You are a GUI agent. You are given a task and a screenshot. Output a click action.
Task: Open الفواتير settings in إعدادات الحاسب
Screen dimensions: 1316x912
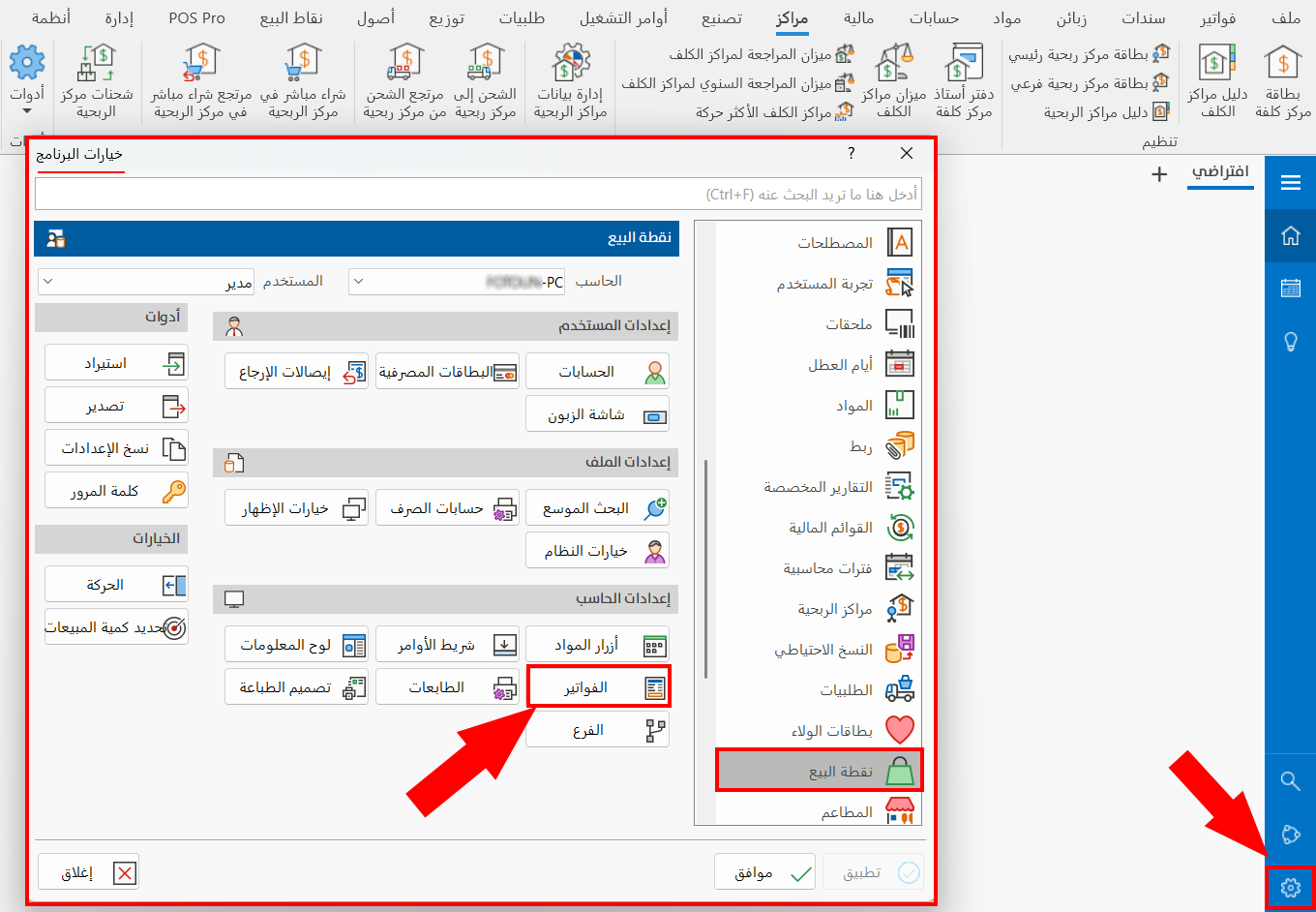coord(597,686)
